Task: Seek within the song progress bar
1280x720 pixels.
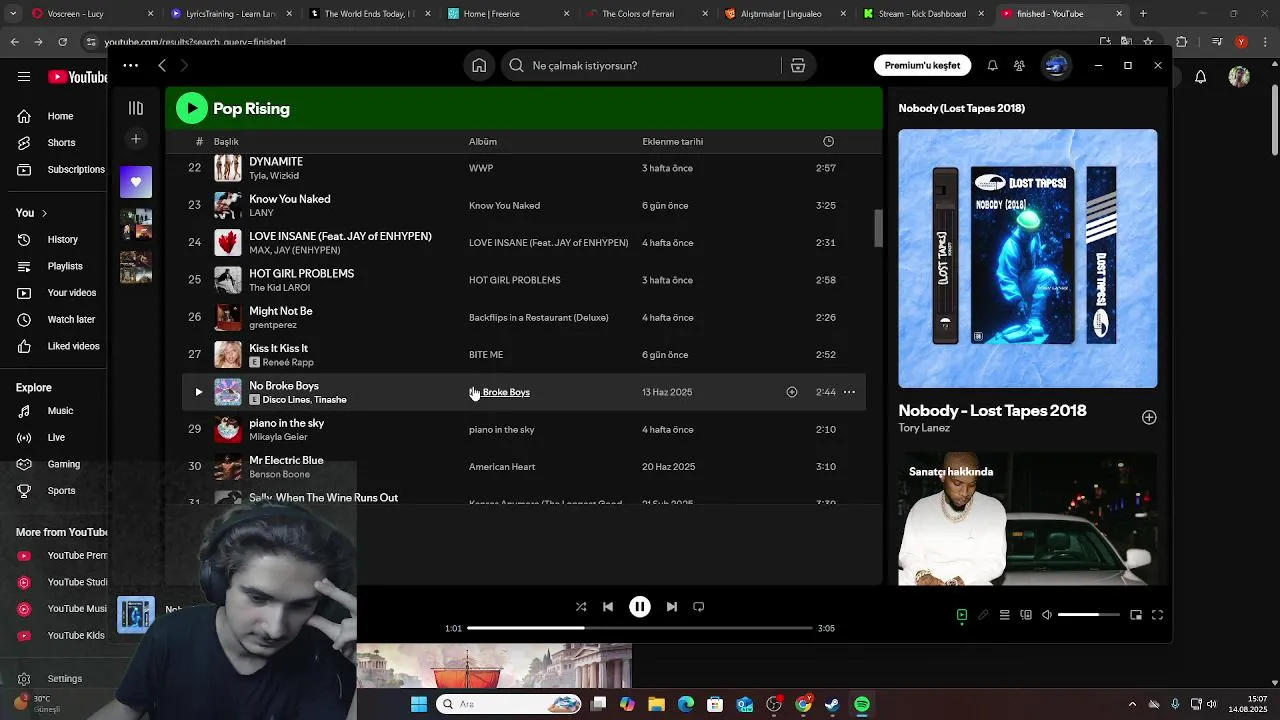Action: pyautogui.click(x=640, y=628)
